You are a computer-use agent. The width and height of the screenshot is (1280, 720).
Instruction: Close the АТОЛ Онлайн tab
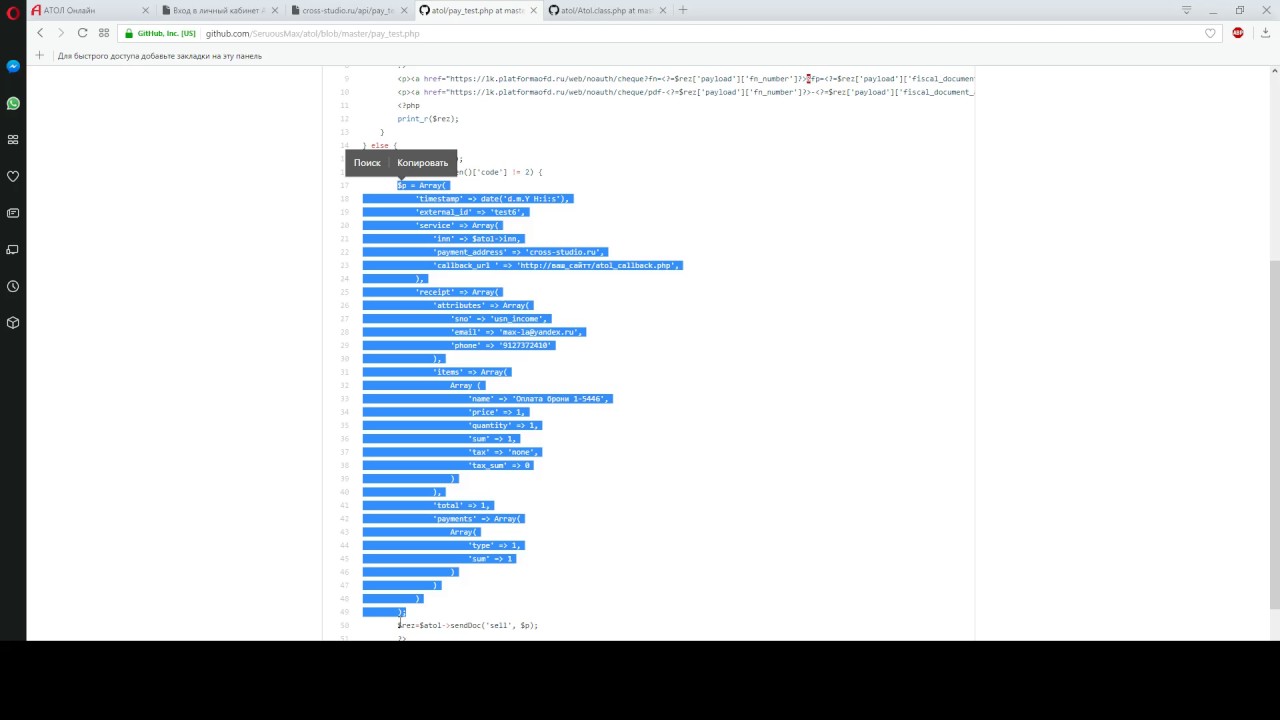[x=144, y=10]
